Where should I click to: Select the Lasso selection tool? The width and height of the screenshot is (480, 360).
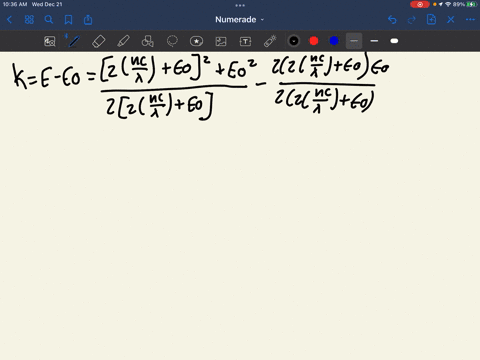pyautogui.click(x=172, y=41)
